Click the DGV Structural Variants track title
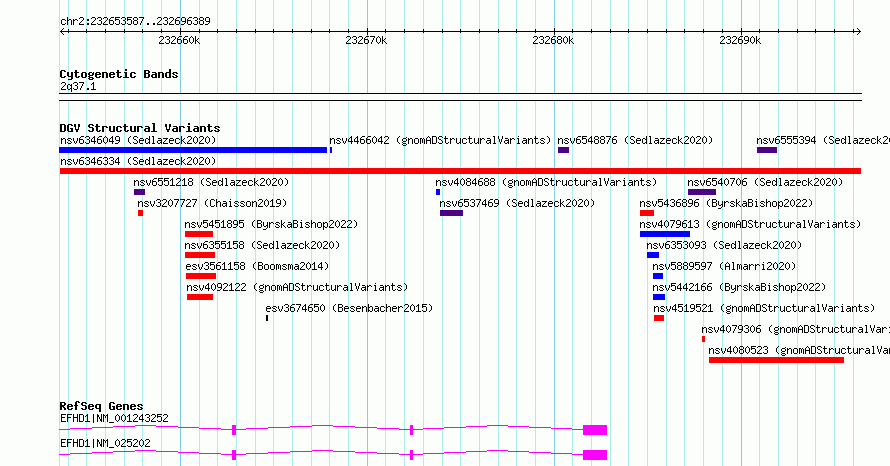890x466 pixels. click(x=140, y=128)
